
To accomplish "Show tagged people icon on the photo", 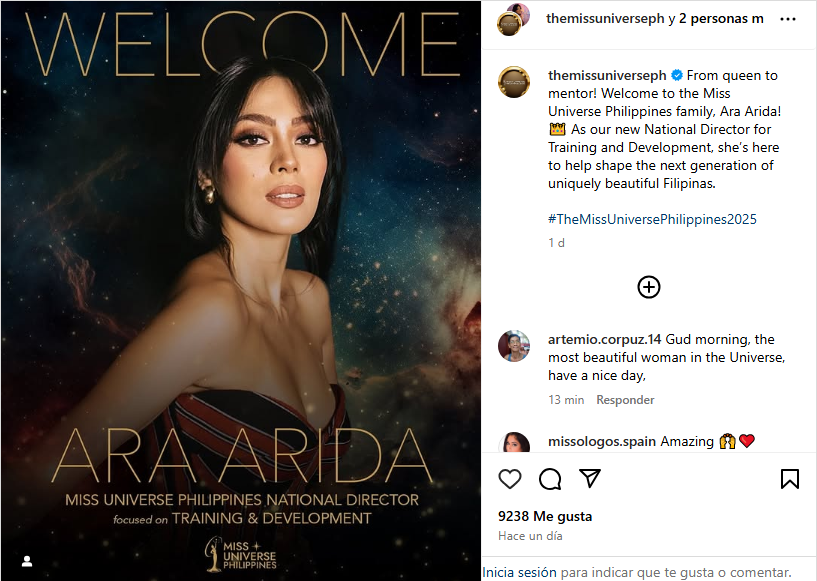I will pos(27,561).
